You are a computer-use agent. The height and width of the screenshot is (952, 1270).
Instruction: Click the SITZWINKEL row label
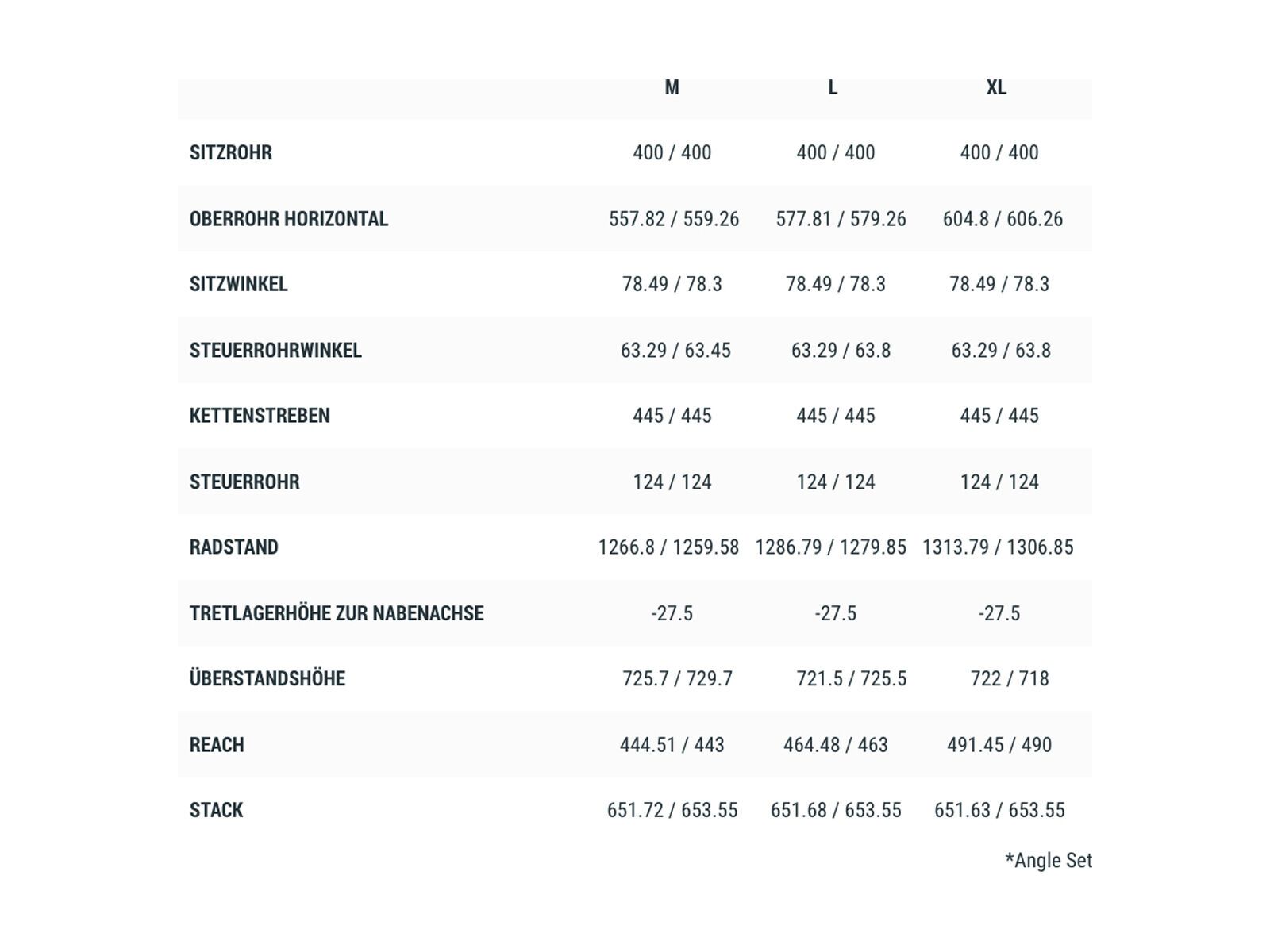click(x=239, y=284)
